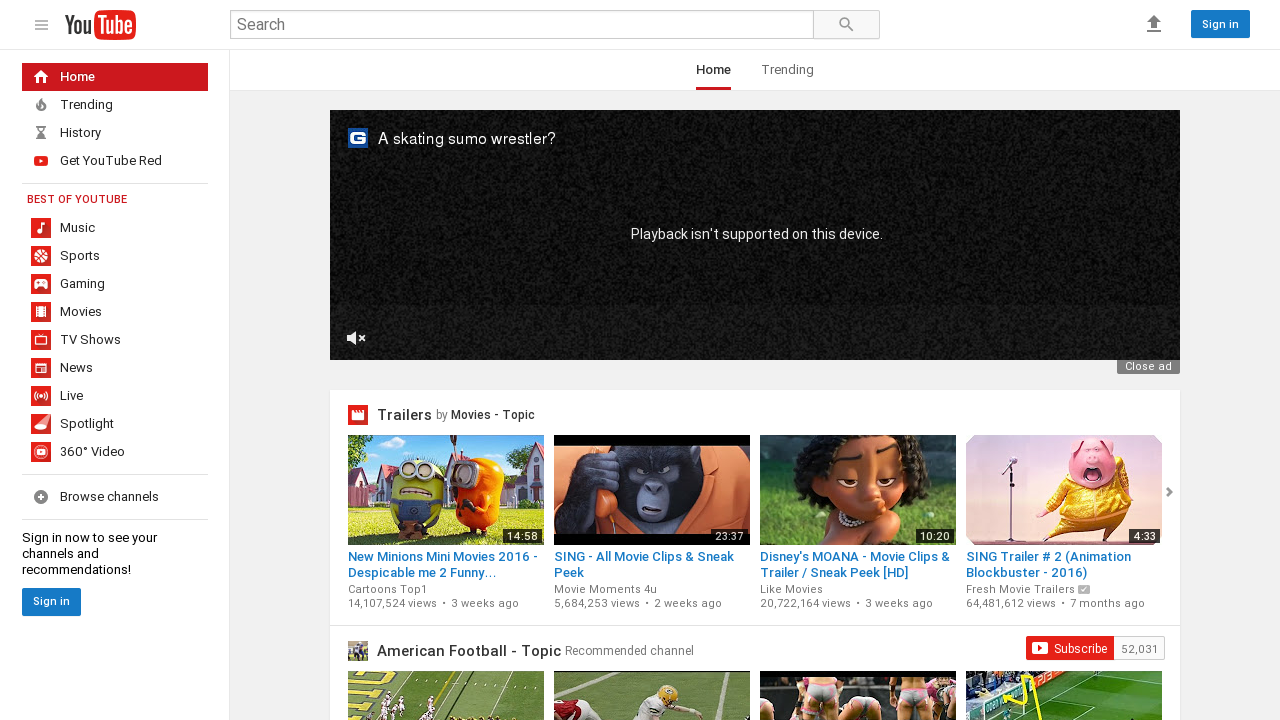The width and height of the screenshot is (1280, 720).
Task: Play the Minions video thumbnail
Action: [446, 490]
